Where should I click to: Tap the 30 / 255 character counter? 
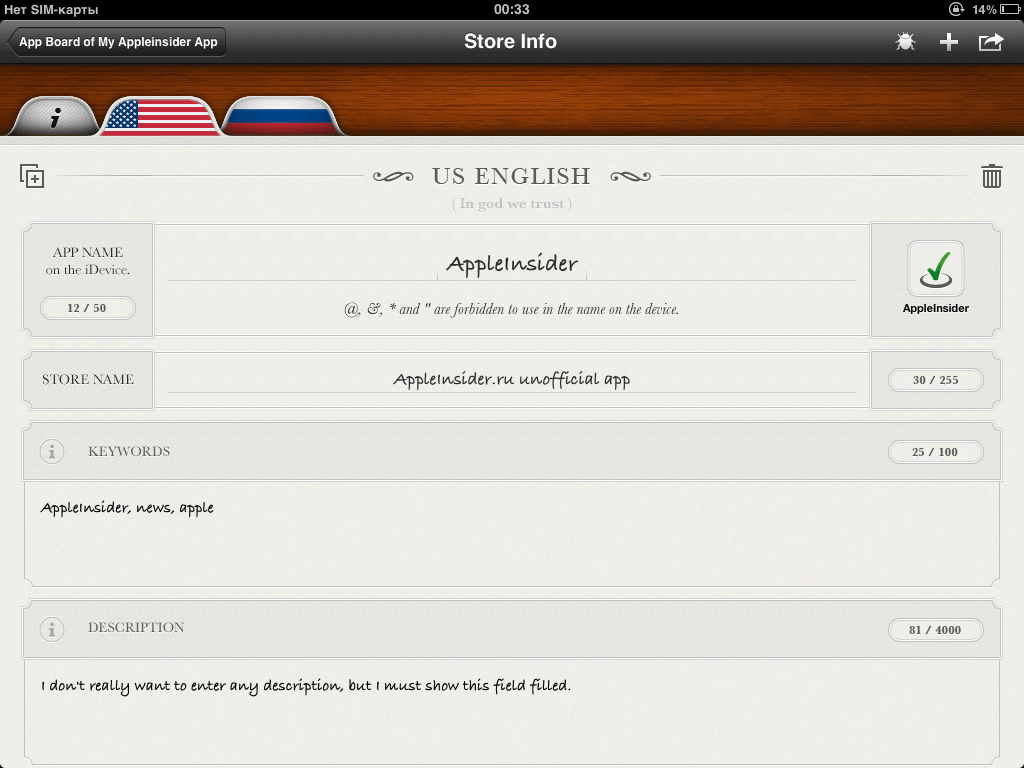click(x=935, y=379)
